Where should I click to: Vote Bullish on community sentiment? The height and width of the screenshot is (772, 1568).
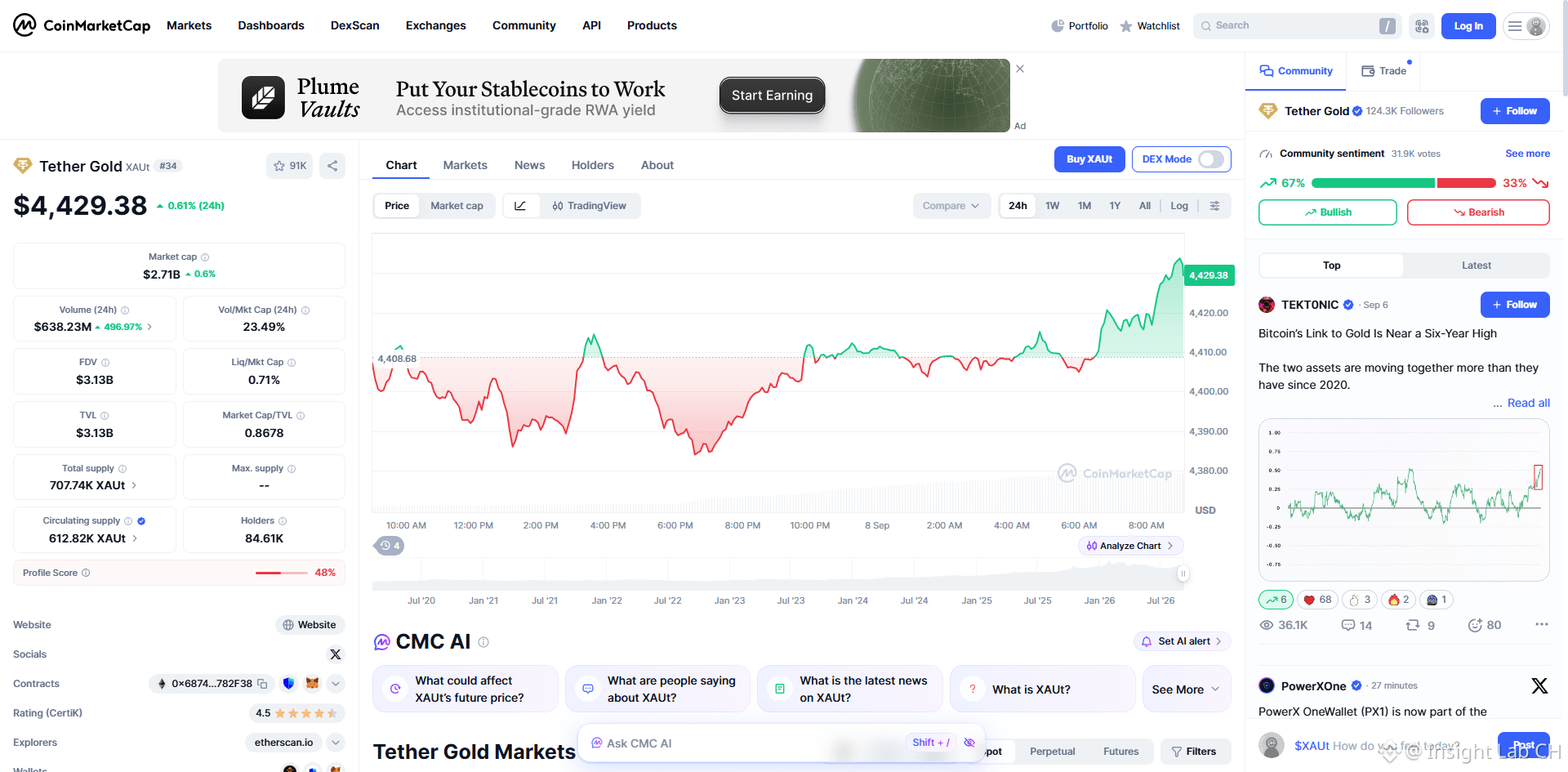[x=1328, y=212]
